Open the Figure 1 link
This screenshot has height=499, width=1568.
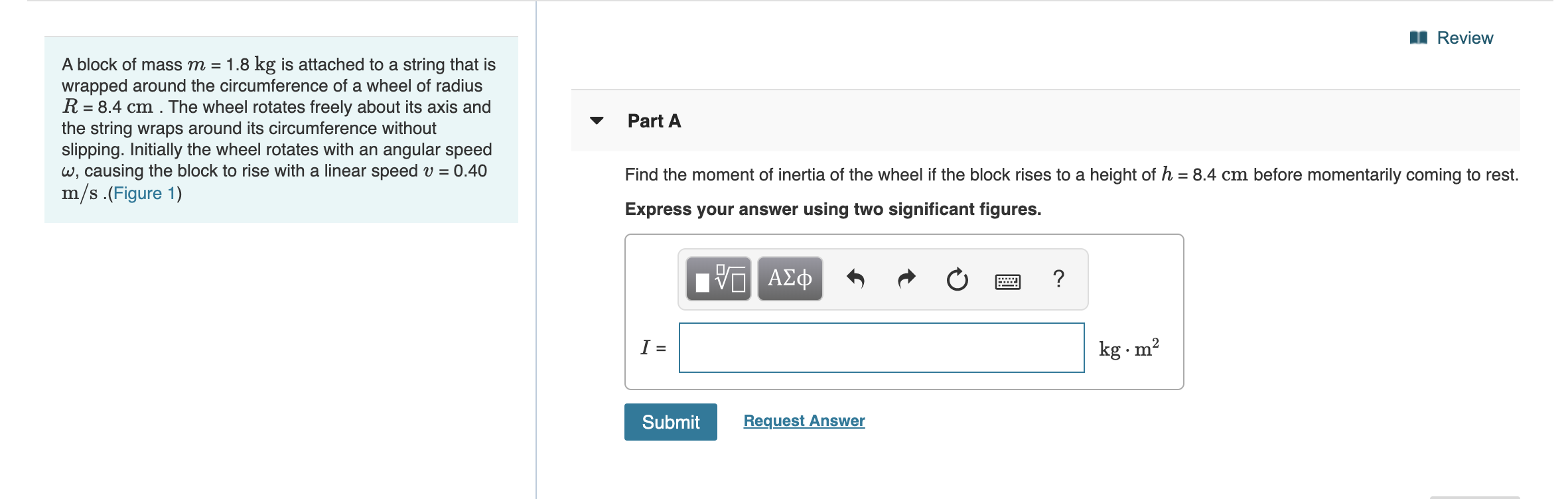click(145, 193)
